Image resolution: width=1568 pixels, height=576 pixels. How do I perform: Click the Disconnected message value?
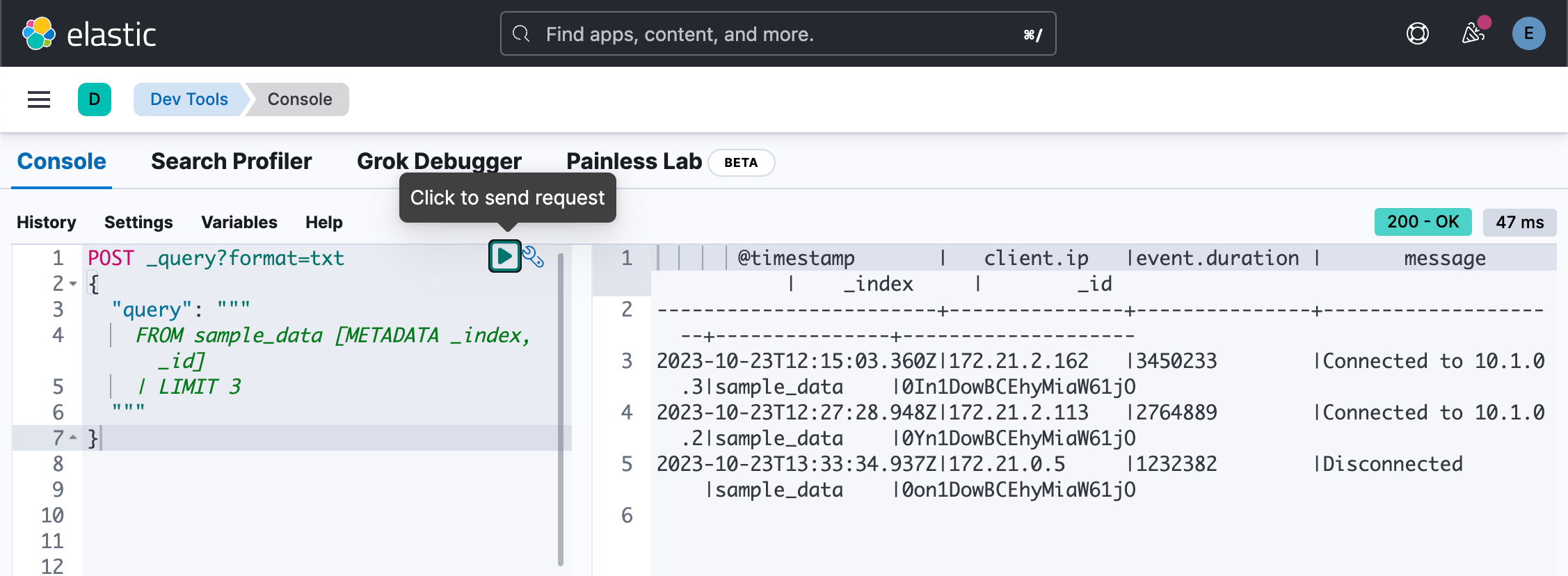click(1393, 464)
